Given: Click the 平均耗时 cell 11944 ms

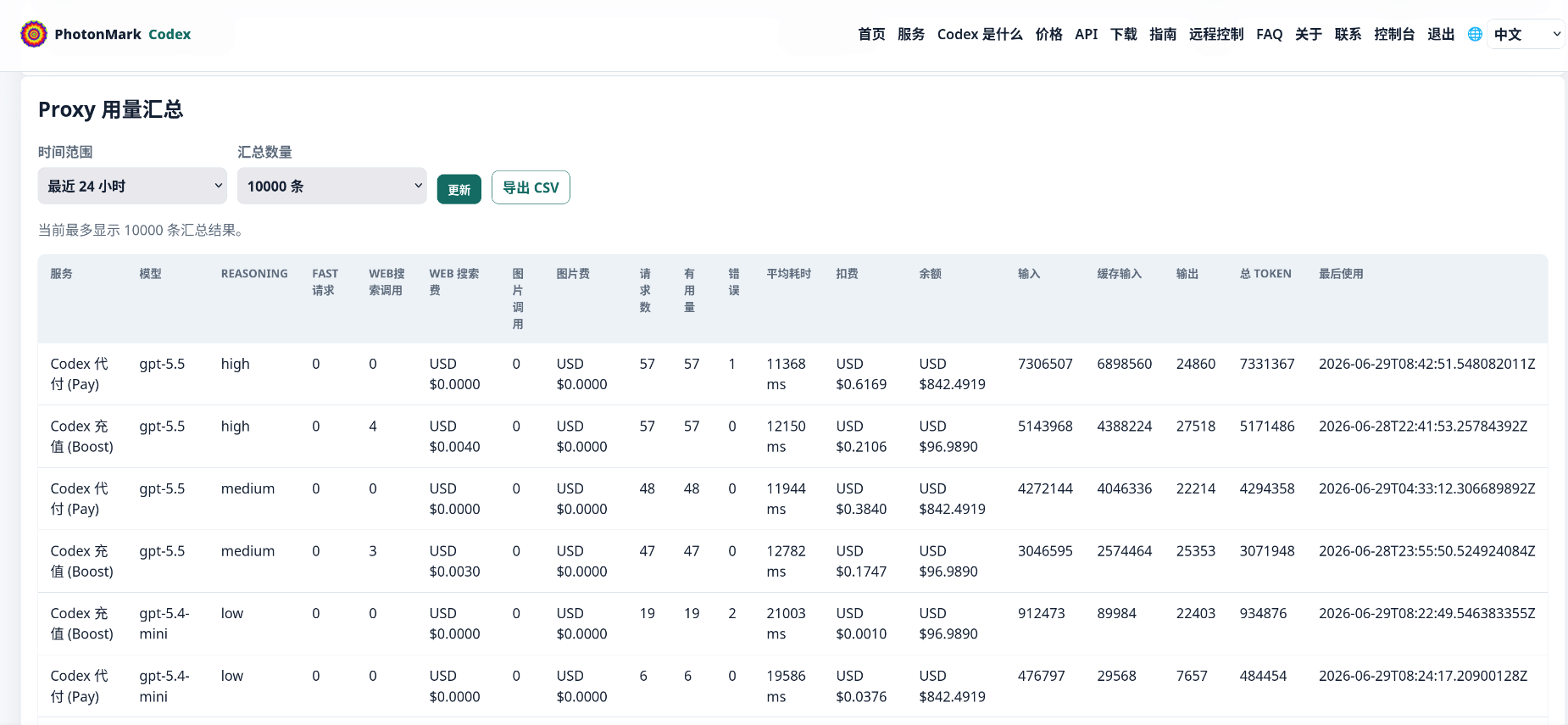Looking at the screenshot, I should pyautogui.click(x=786, y=499).
